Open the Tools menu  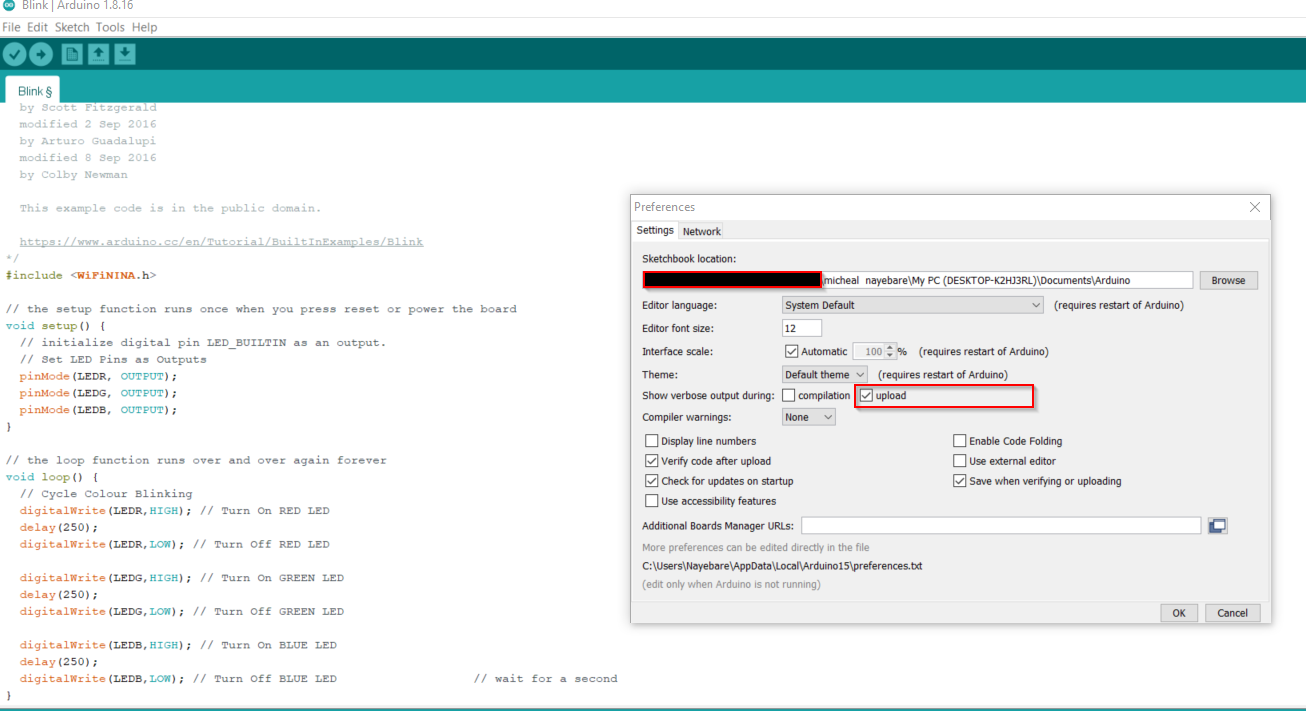tap(110, 27)
